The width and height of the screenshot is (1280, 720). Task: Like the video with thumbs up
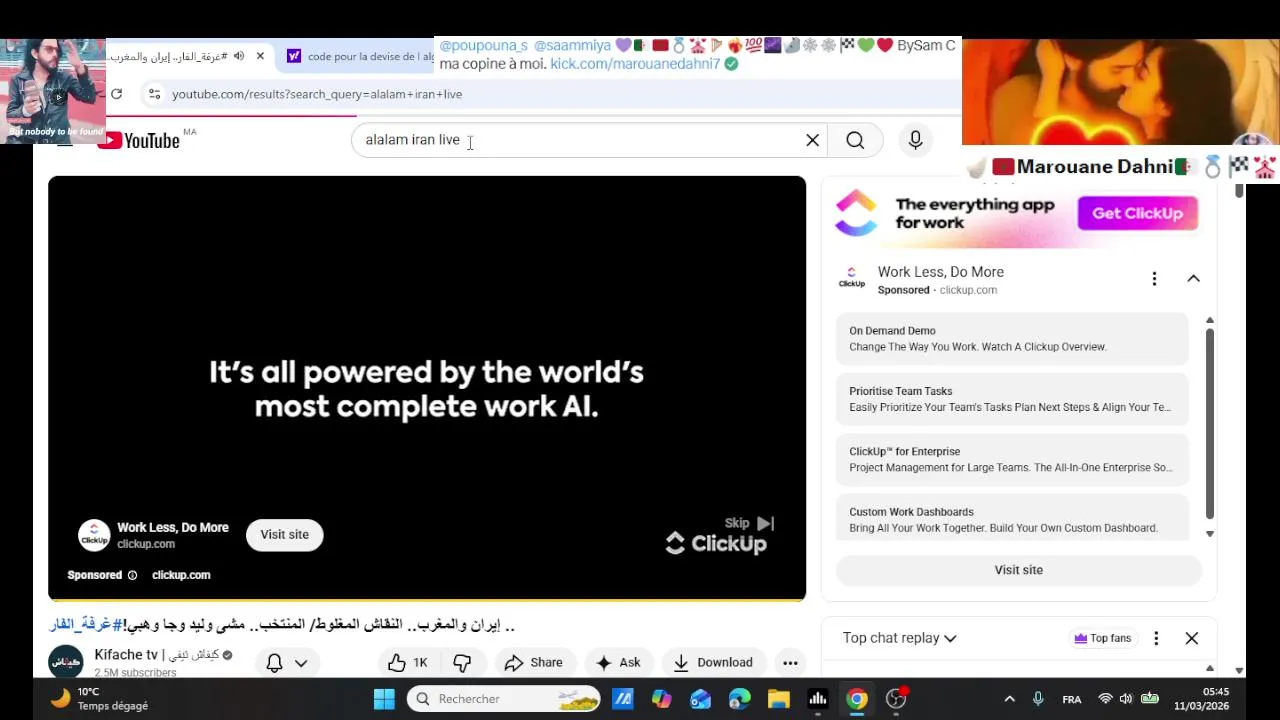point(408,662)
